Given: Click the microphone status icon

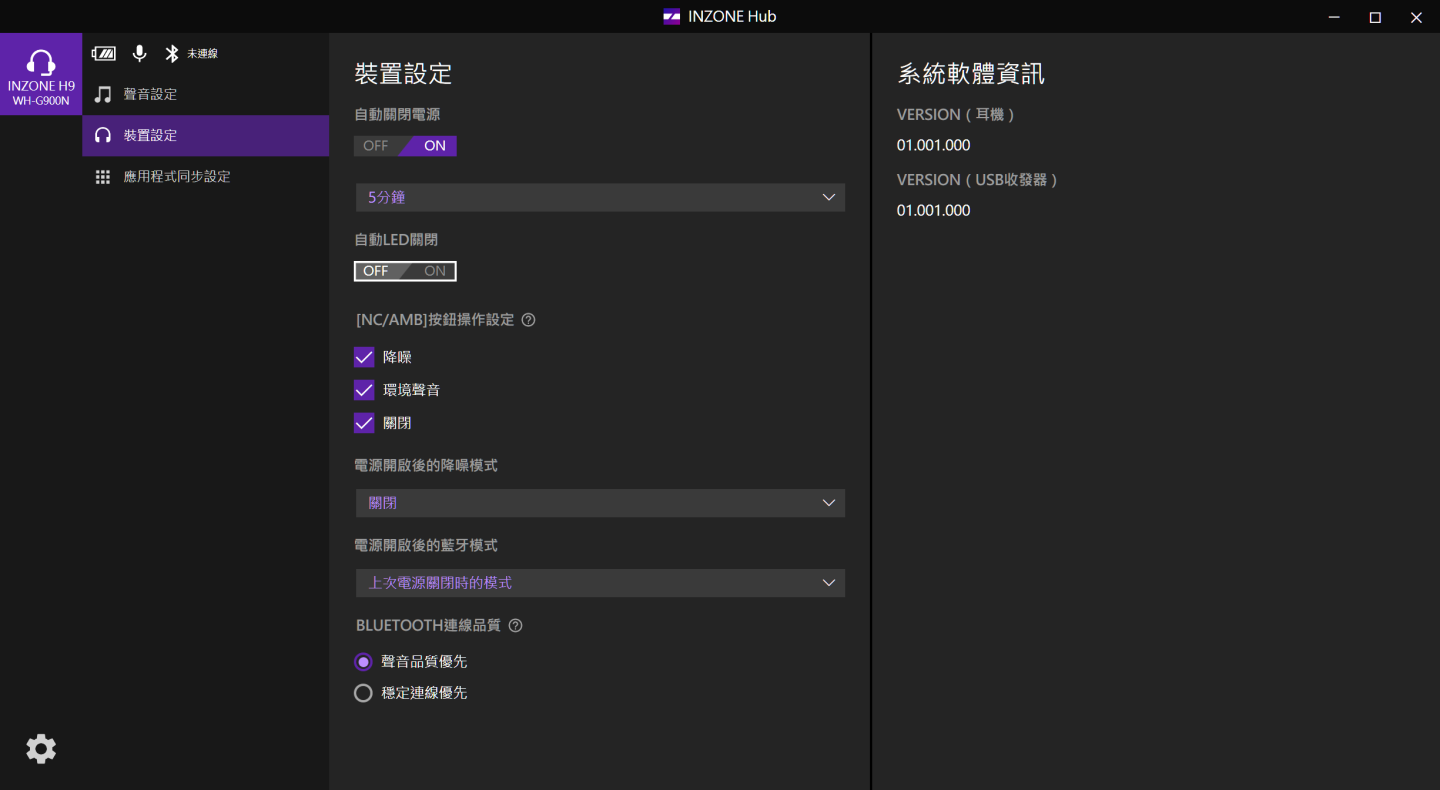Looking at the screenshot, I should pyautogui.click(x=140, y=53).
